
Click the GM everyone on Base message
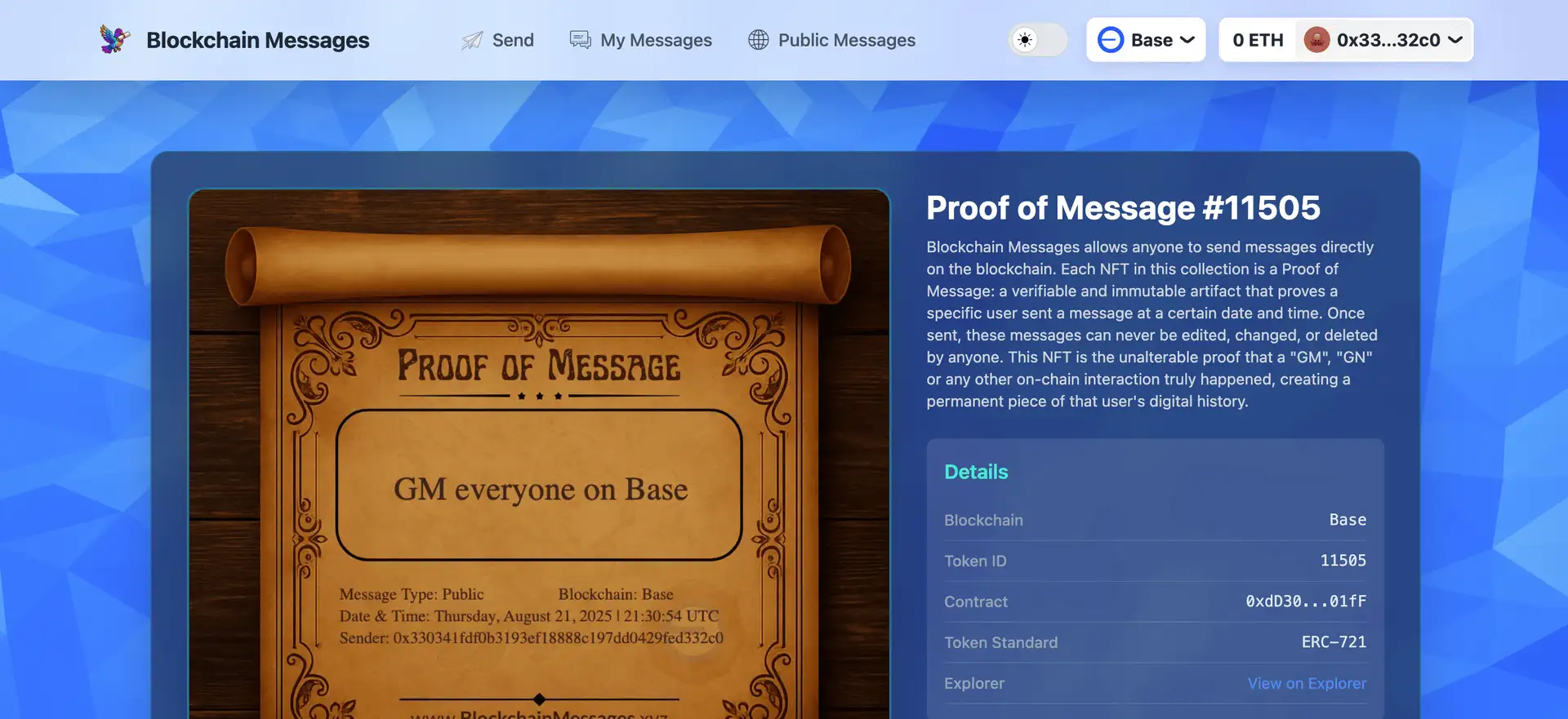[540, 489]
